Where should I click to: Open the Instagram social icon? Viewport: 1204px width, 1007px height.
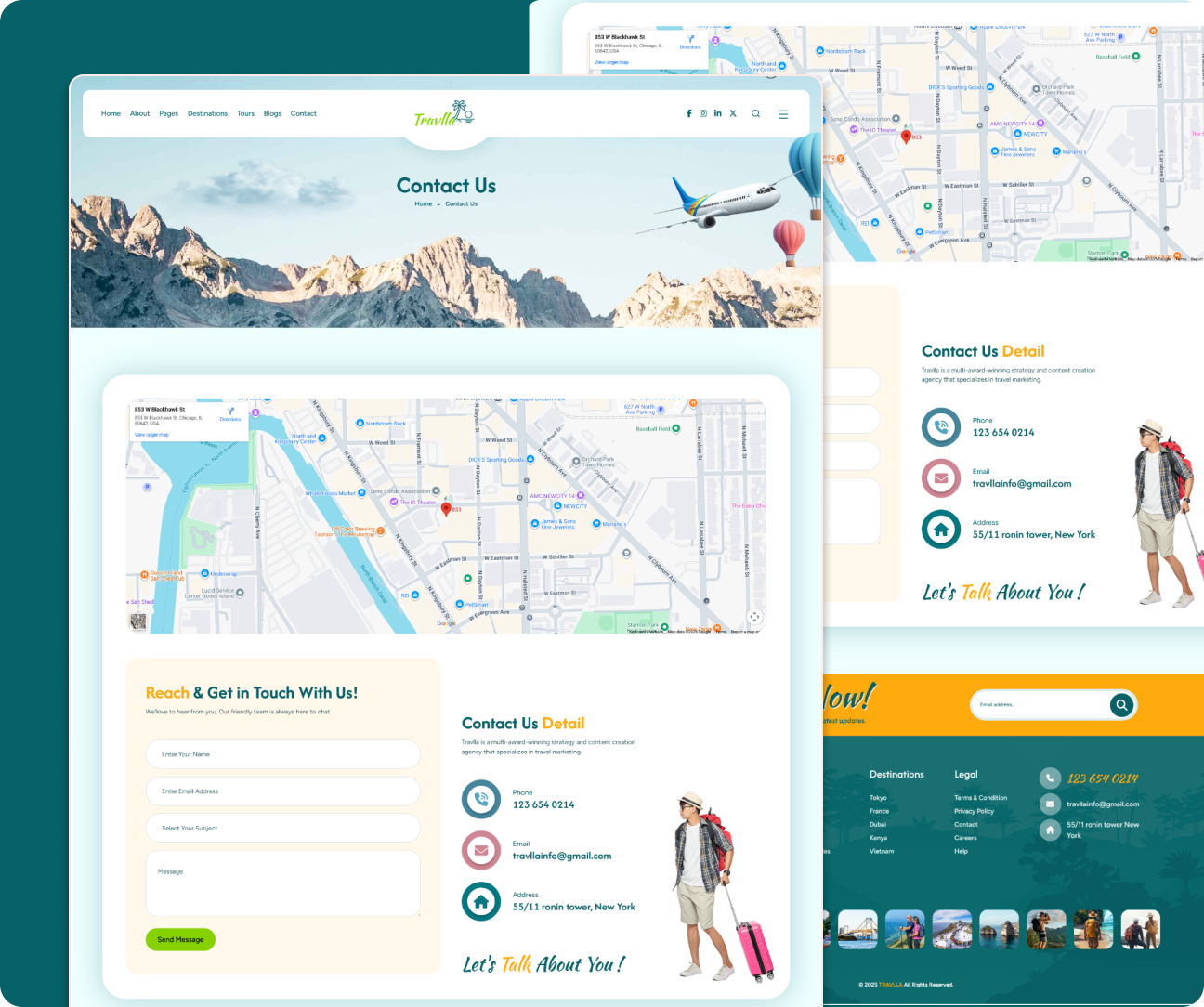[703, 113]
